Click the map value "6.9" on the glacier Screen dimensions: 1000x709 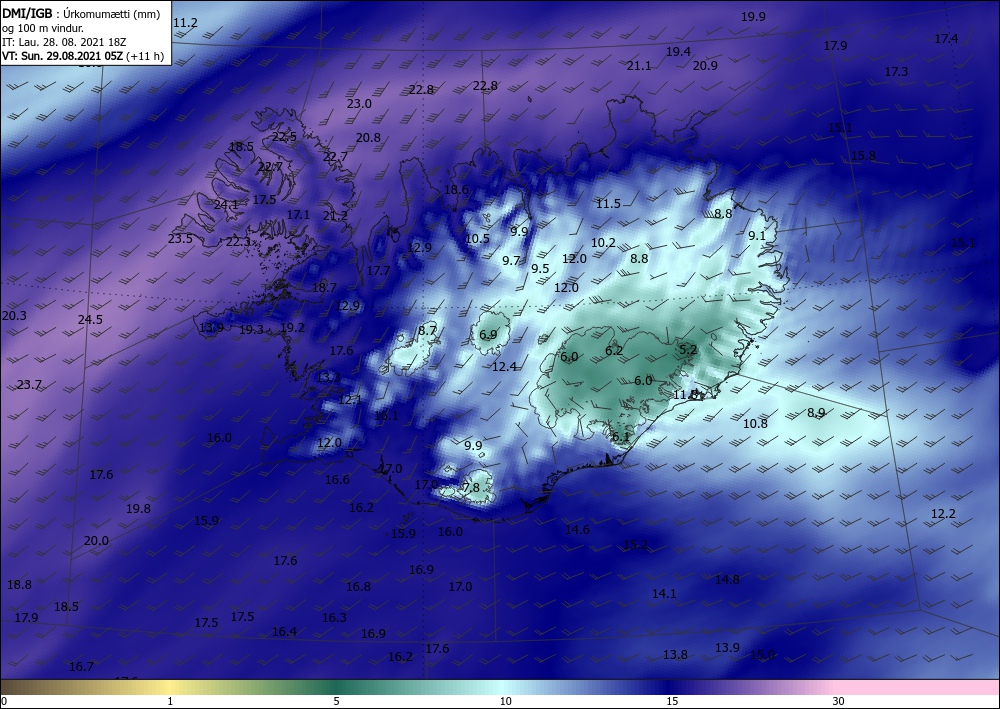coord(488,334)
